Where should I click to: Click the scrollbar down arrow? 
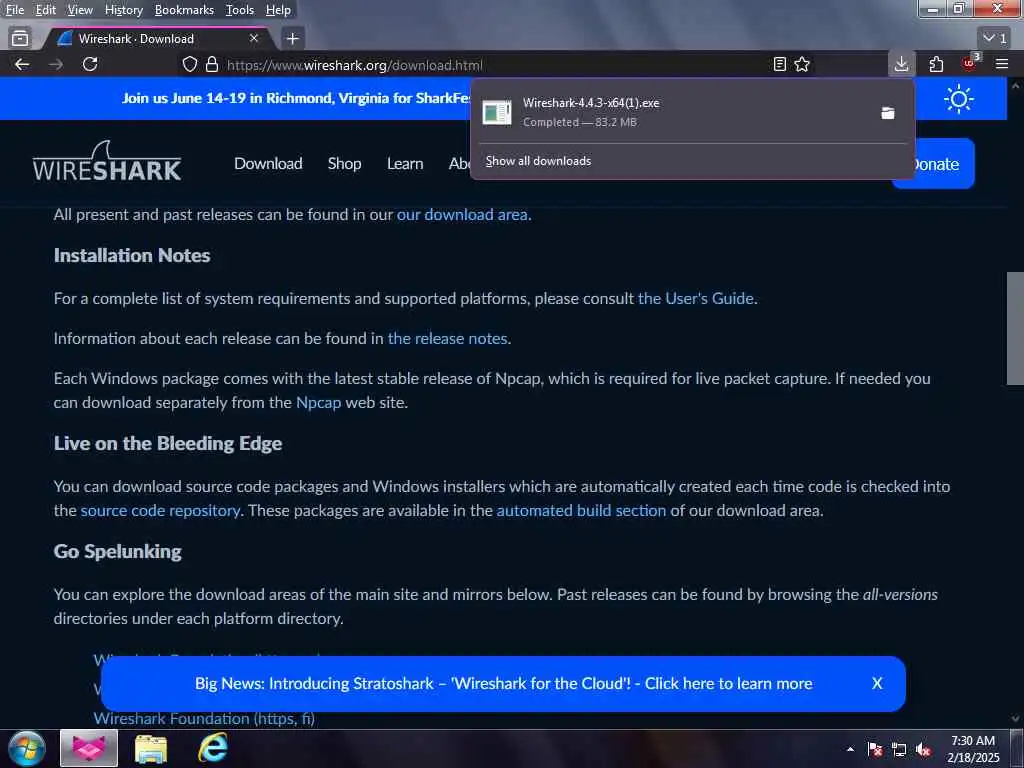[x=1015, y=719]
